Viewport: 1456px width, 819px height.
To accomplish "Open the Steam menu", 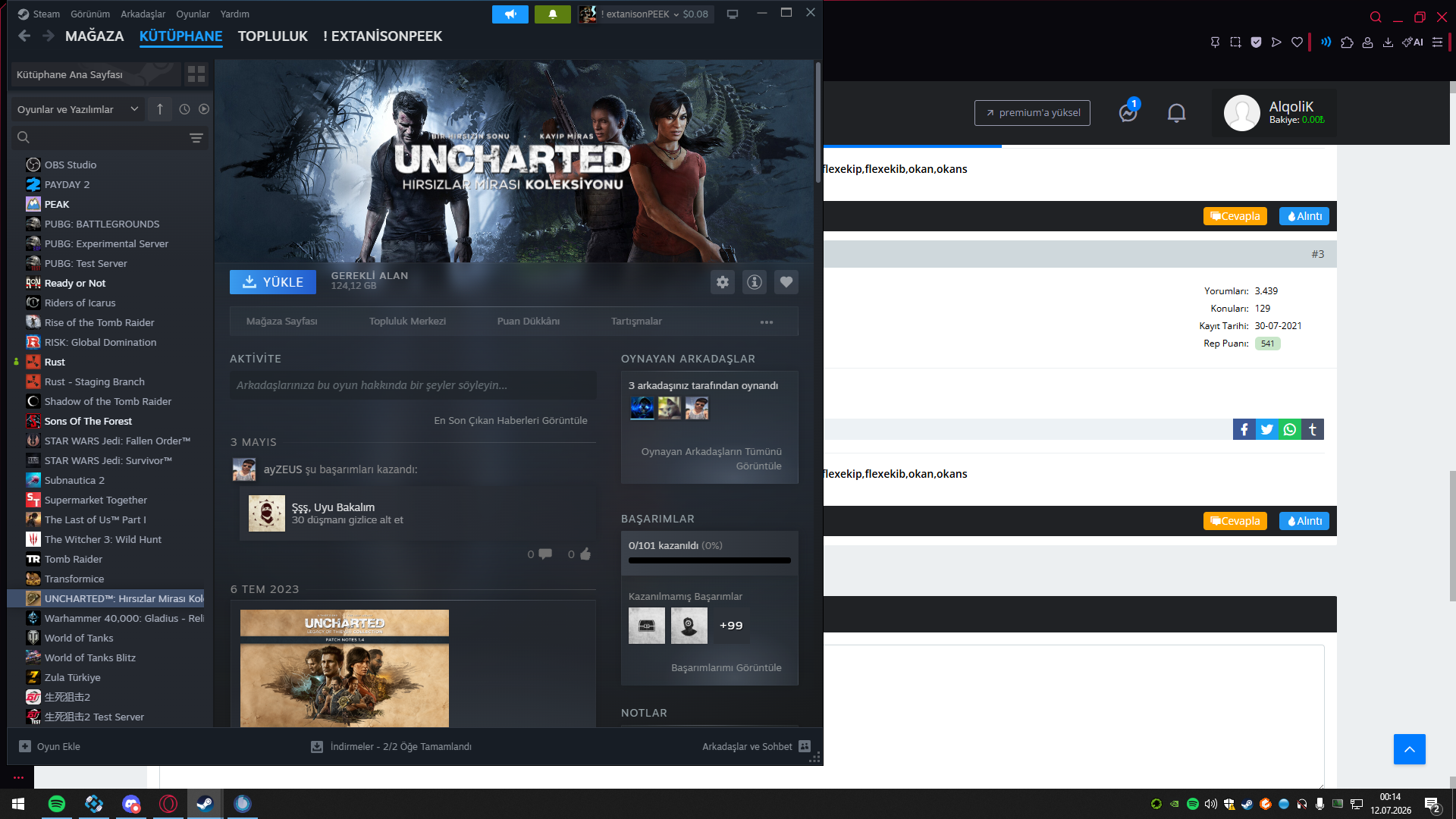I will click(39, 14).
